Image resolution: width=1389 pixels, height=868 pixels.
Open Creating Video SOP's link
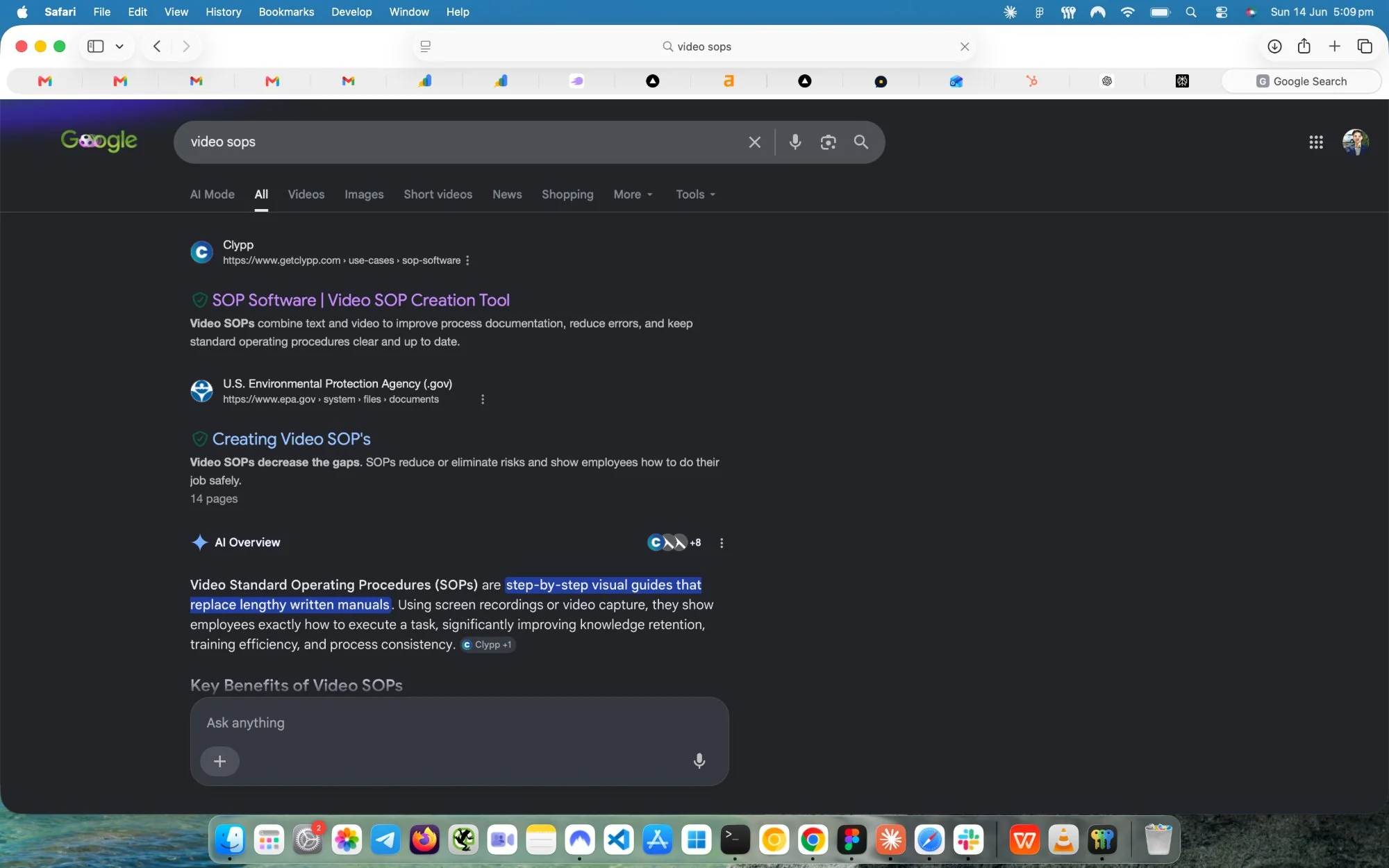pyautogui.click(x=292, y=439)
